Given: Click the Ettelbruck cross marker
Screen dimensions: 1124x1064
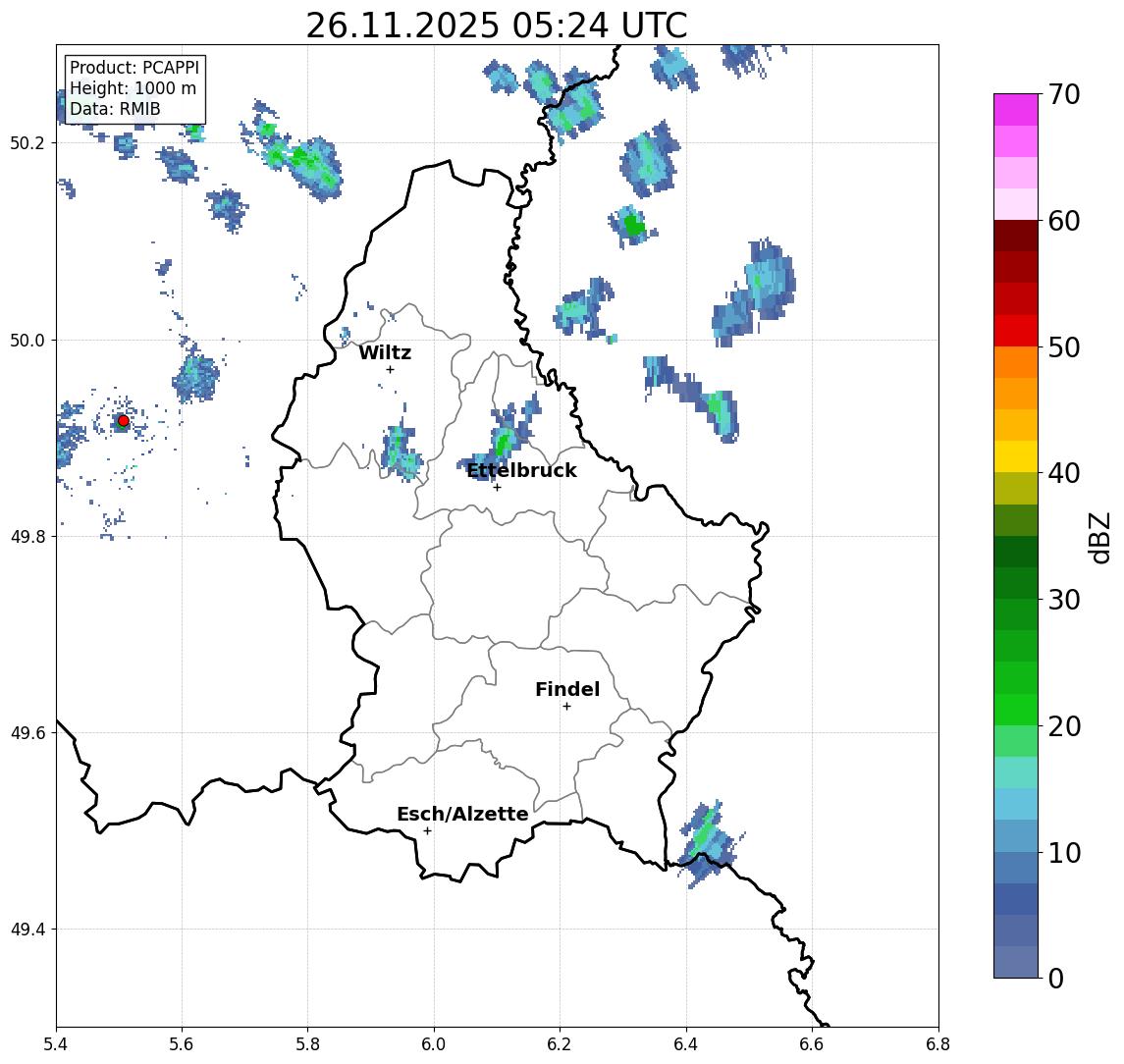Looking at the screenshot, I should (497, 488).
